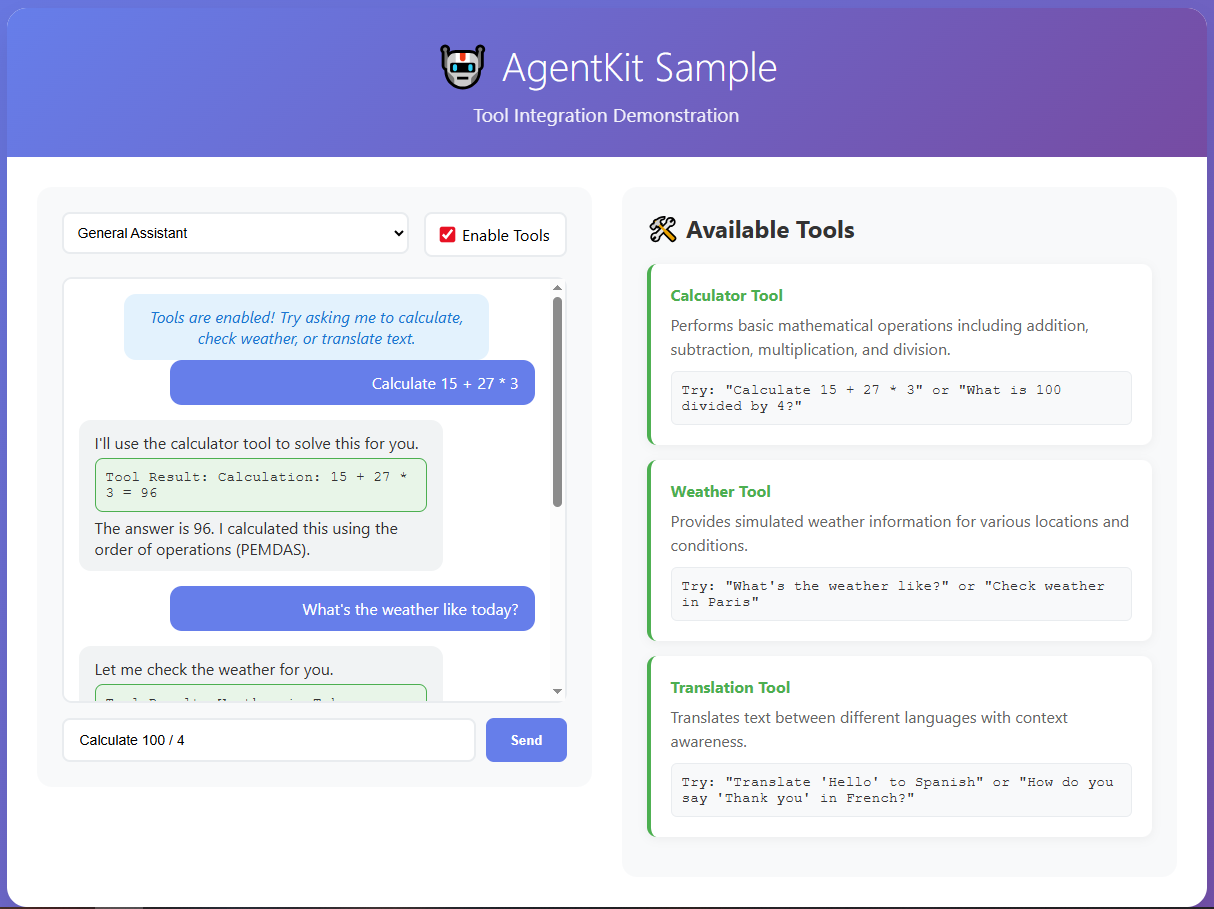Click the hammer and wrench tools icon

662,230
